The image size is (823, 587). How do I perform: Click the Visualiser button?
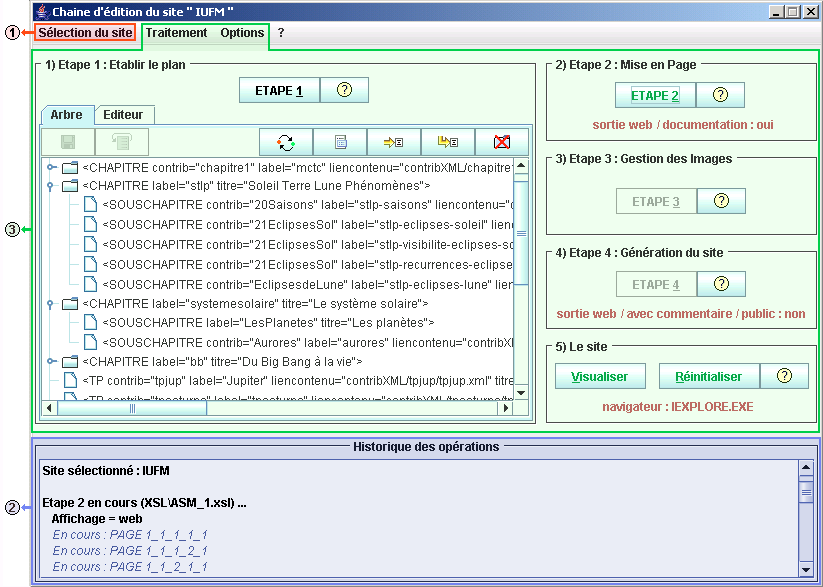[x=600, y=376]
